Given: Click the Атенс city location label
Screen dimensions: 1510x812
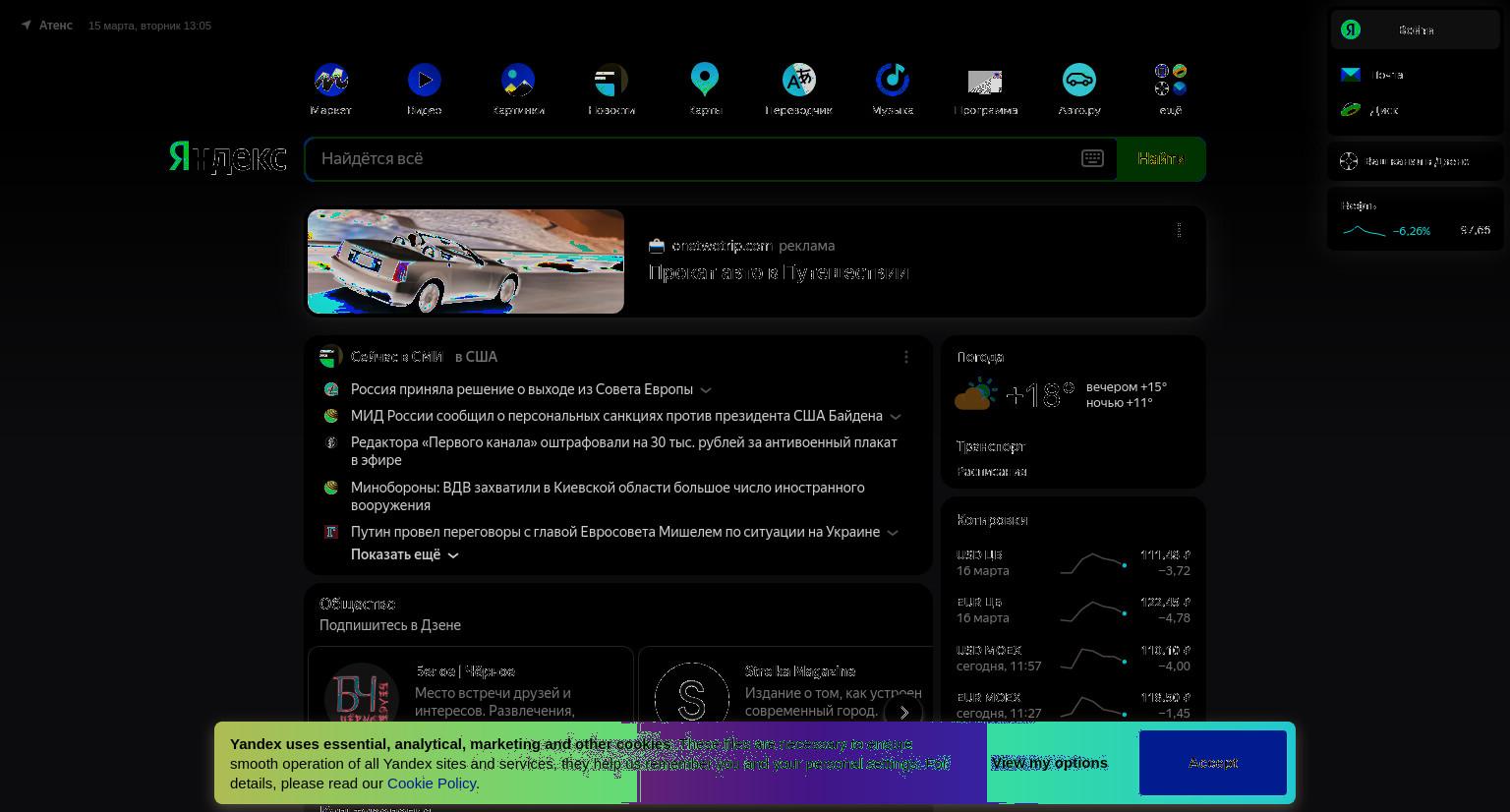Looking at the screenshot, I should pos(56,26).
